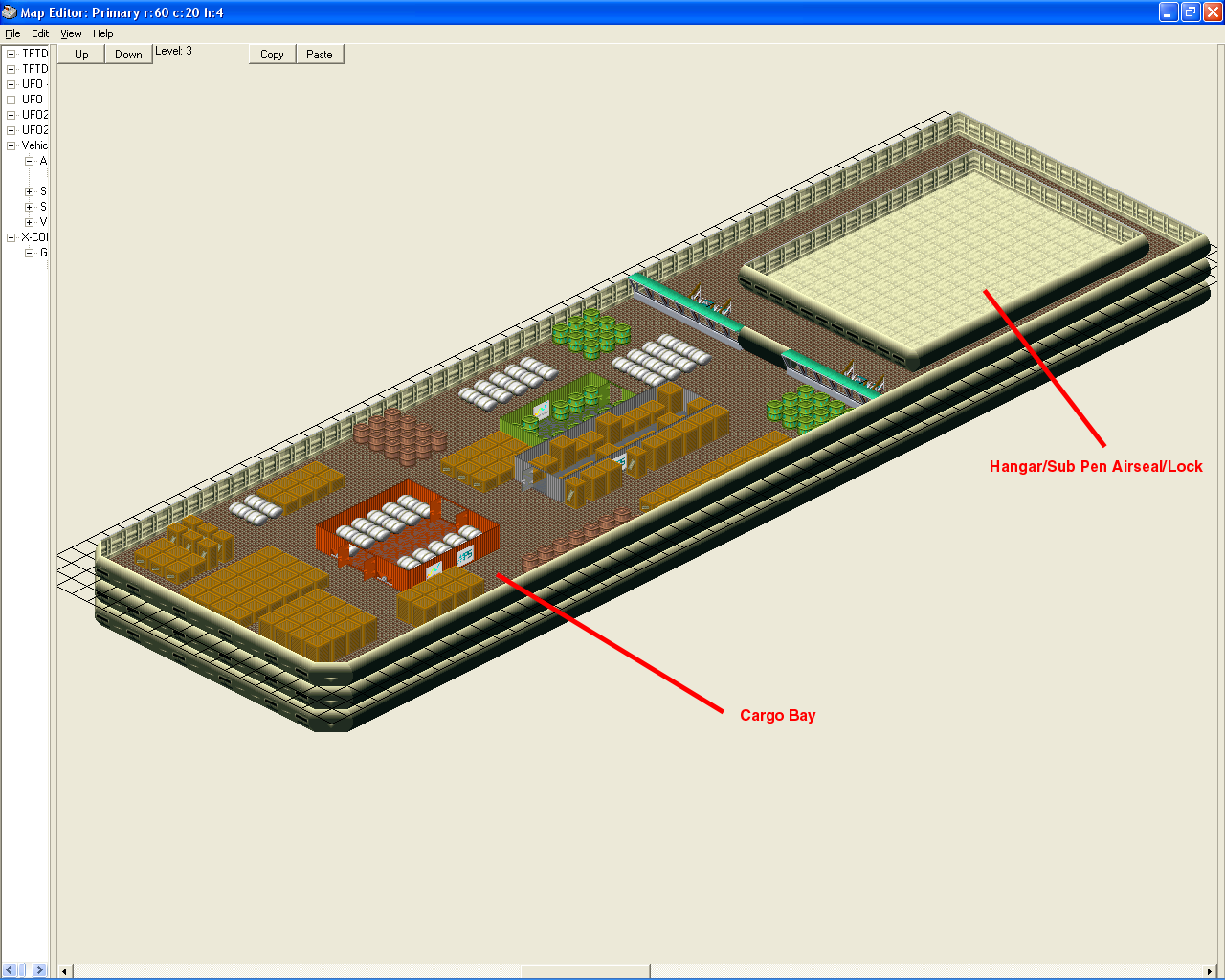The image size is (1225, 980).
Task: Click the Level: 3 indicator text
Action: pyautogui.click(x=173, y=51)
